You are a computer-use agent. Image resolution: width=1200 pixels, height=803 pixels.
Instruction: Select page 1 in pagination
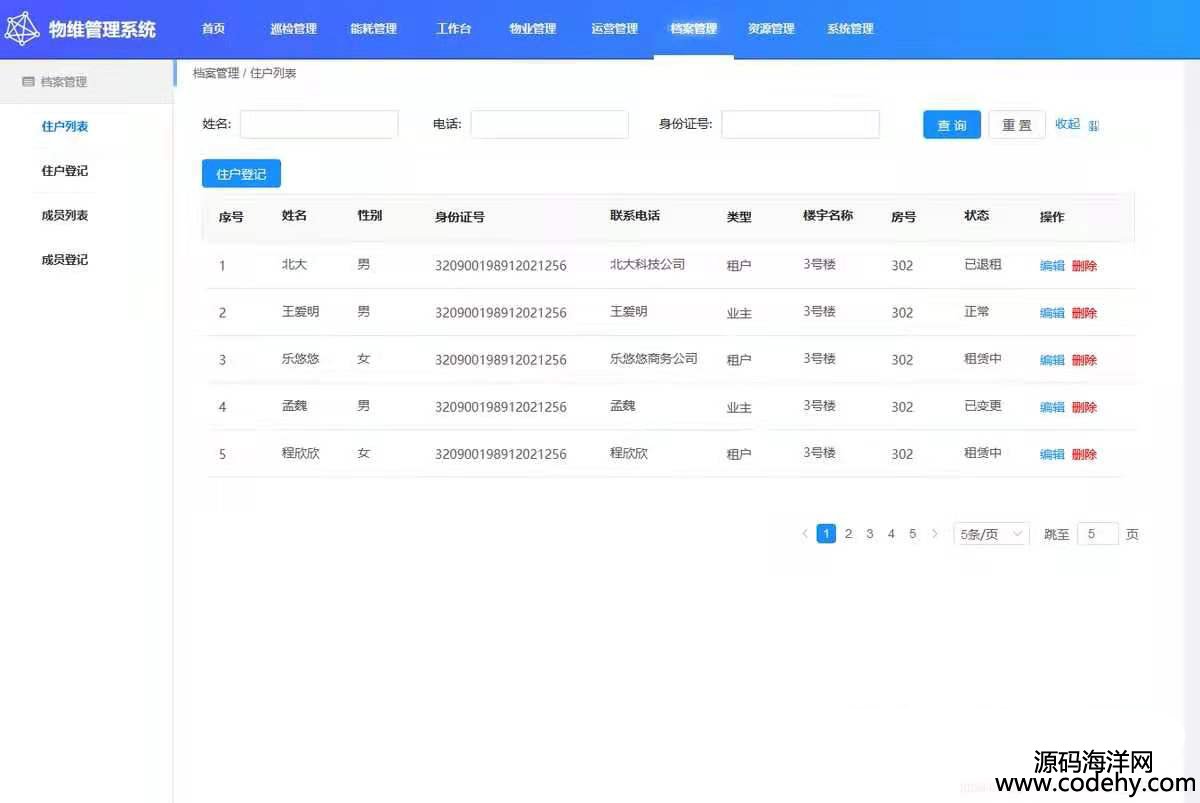tap(826, 534)
